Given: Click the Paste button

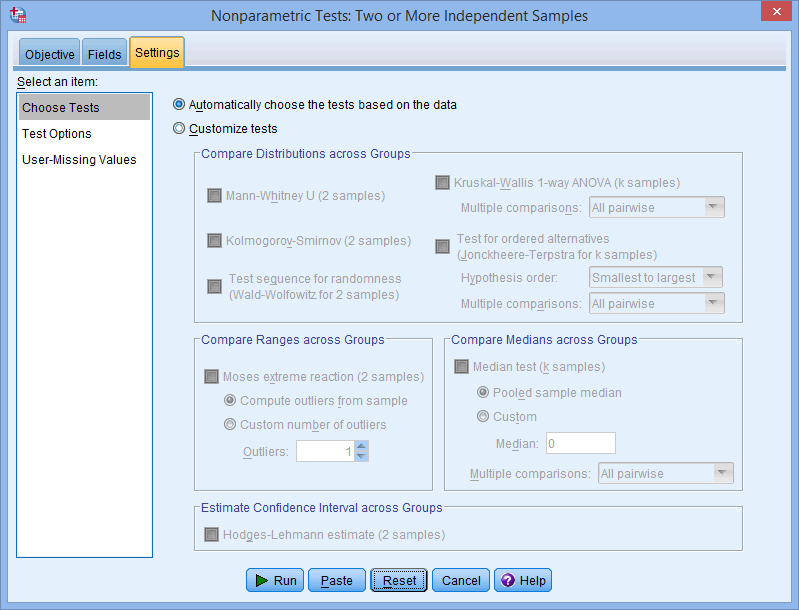Looking at the screenshot, I should (x=337, y=580).
